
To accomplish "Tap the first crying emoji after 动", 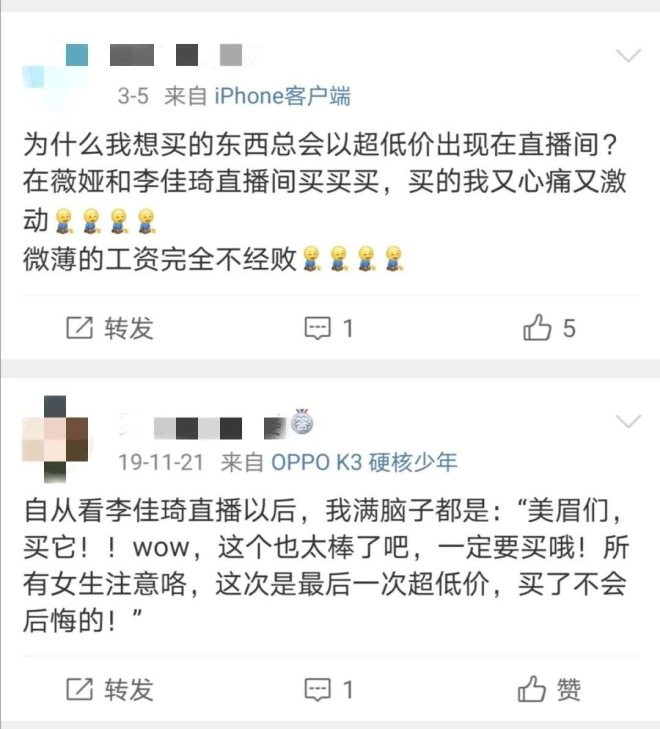I will [x=64, y=221].
